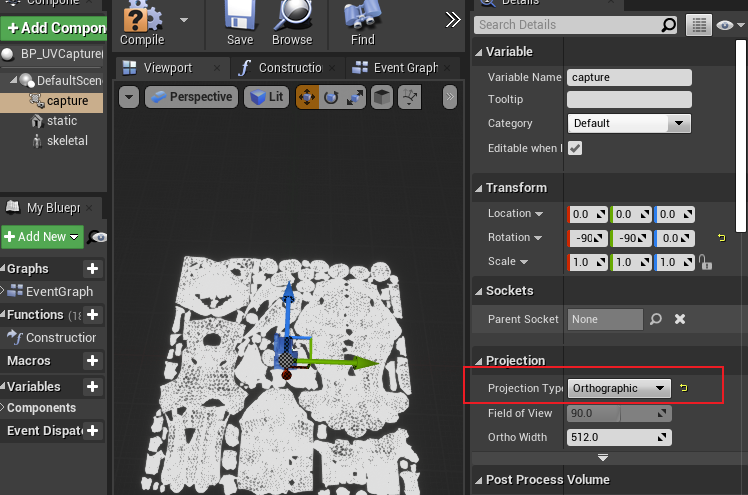Click the Browse toolbar icon
This screenshot has height=495, width=748.
[292, 24]
